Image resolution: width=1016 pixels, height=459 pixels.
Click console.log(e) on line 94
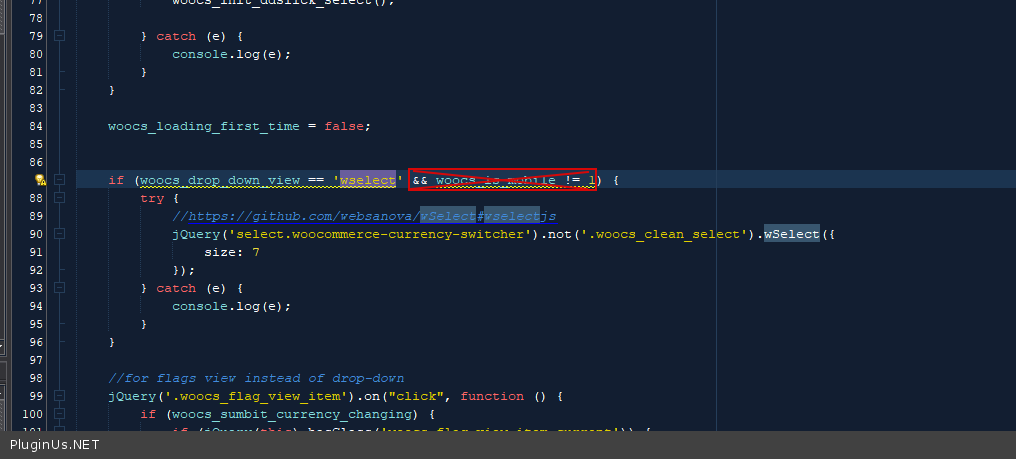(x=231, y=306)
